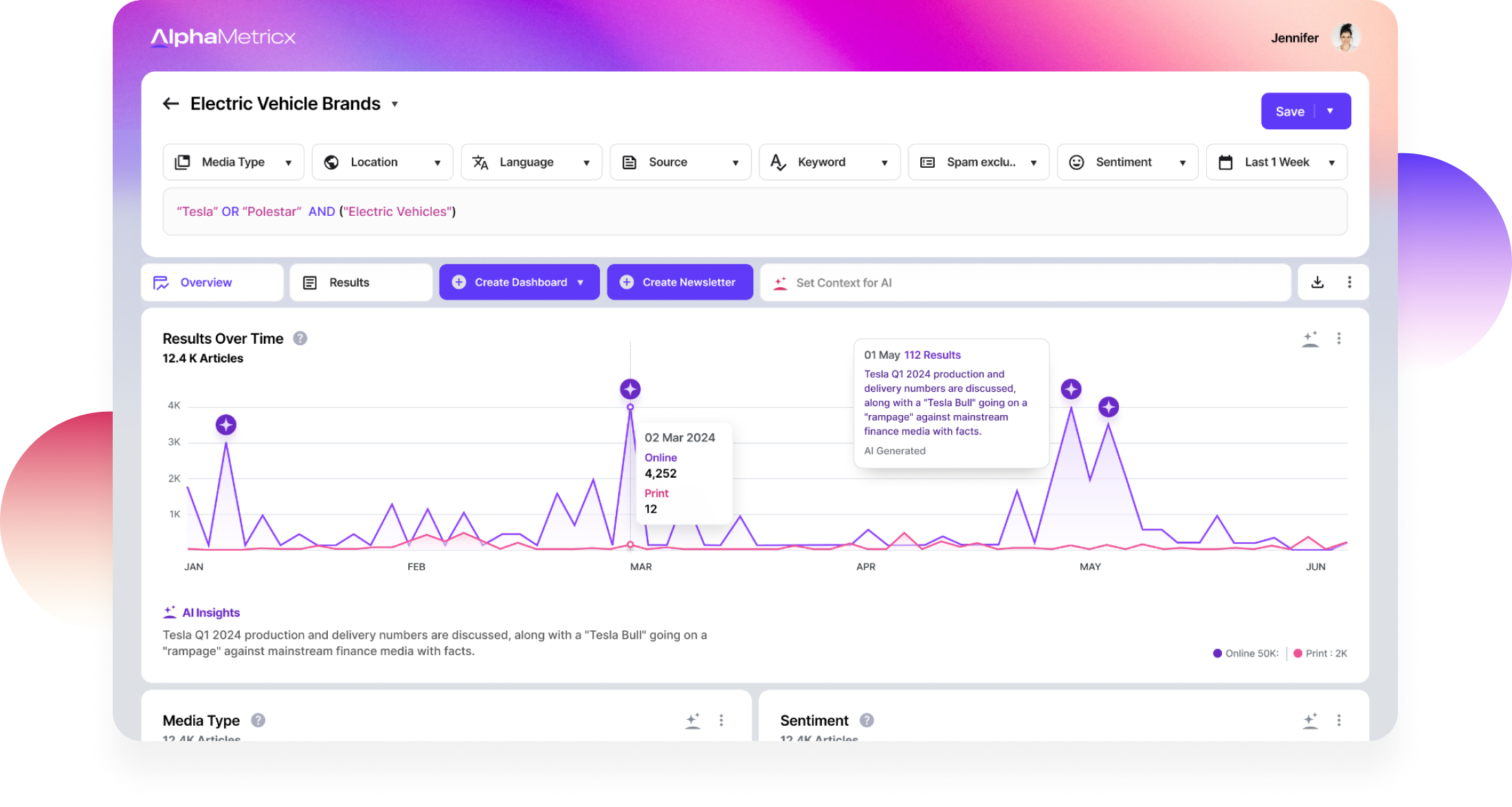The width and height of the screenshot is (1512, 807).
Task: Click the Results tab list icon
Action: [310, 283]
